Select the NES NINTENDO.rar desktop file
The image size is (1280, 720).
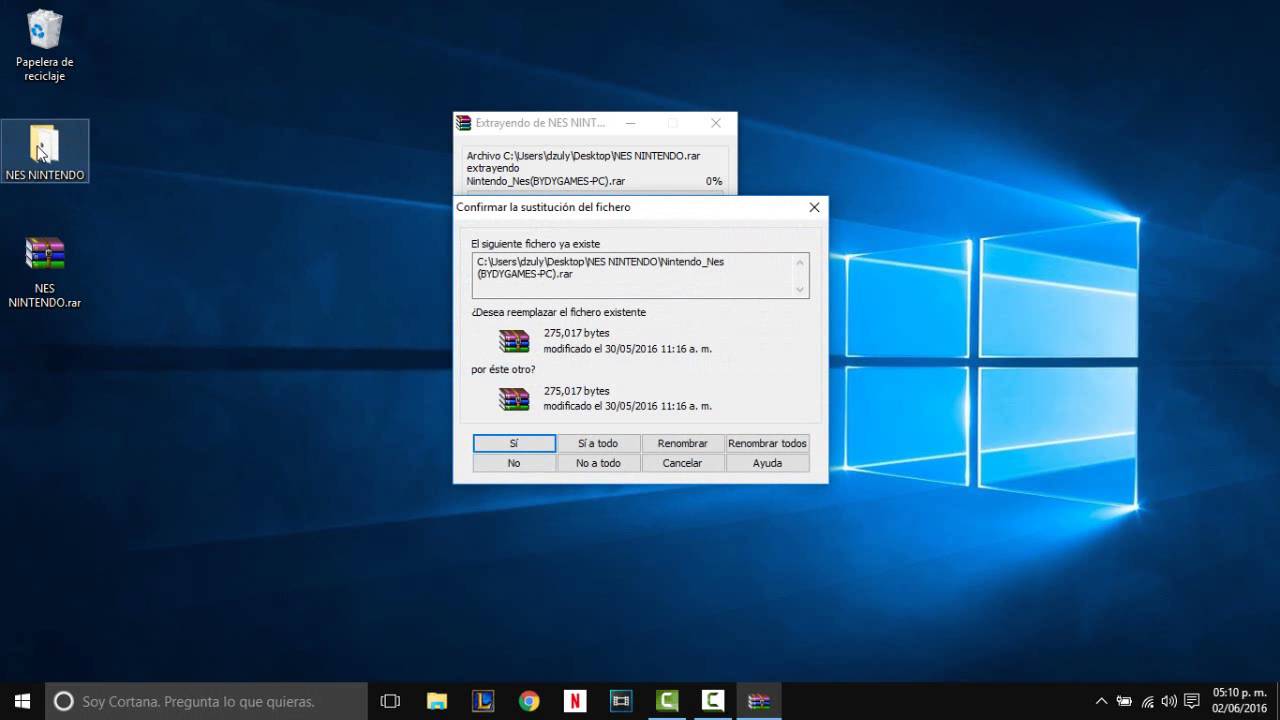pos(45,272)
